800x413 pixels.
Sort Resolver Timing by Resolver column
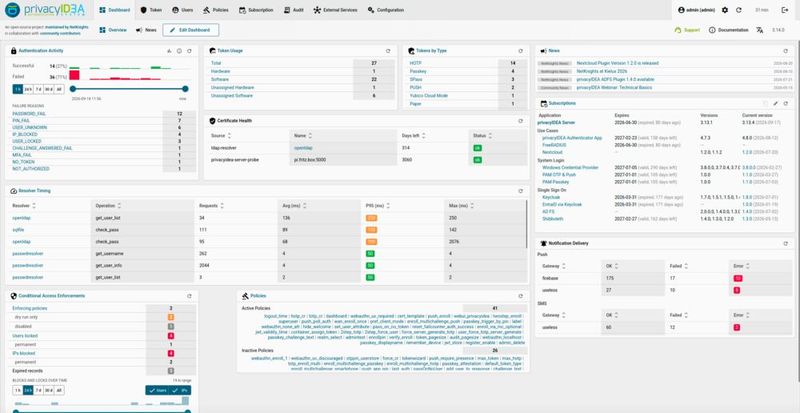coord(24,206)
